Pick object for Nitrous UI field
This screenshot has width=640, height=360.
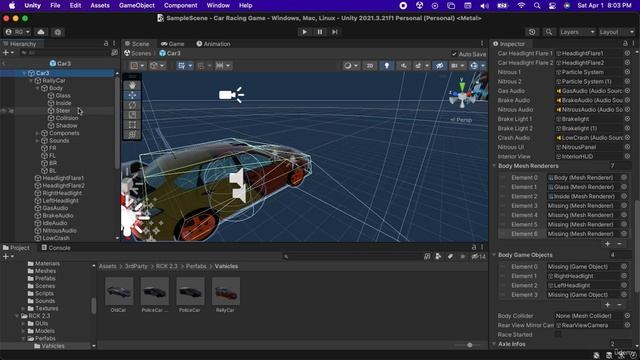click(627, 147)
